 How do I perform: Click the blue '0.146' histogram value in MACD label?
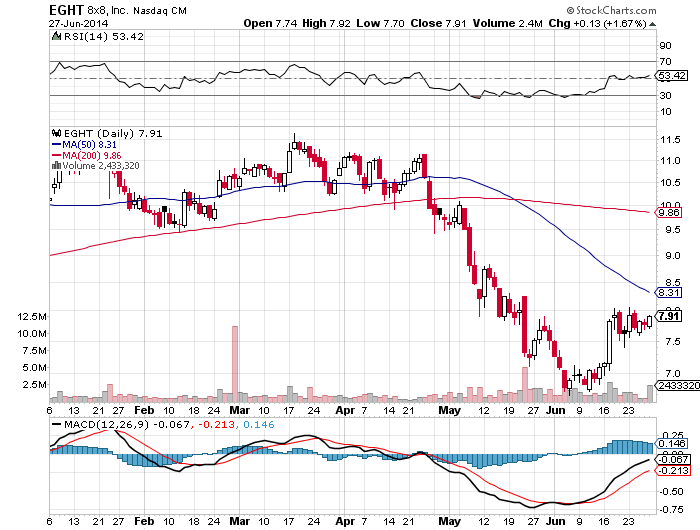click(x=259, y=425)
